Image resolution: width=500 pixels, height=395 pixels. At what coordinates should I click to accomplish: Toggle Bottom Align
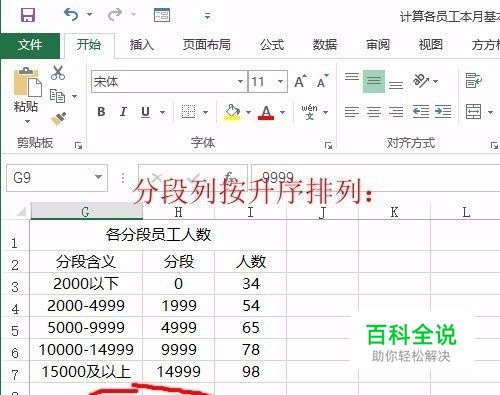point(396,85)
